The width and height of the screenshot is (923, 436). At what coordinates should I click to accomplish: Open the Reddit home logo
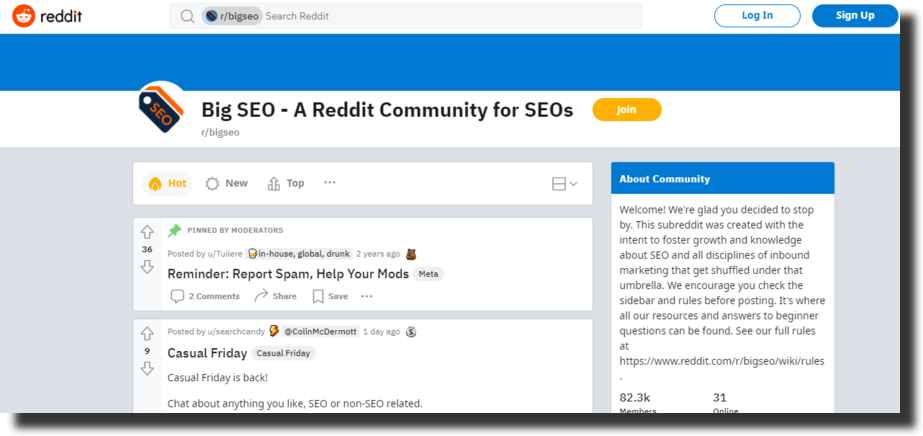click(x=47, y=16)
